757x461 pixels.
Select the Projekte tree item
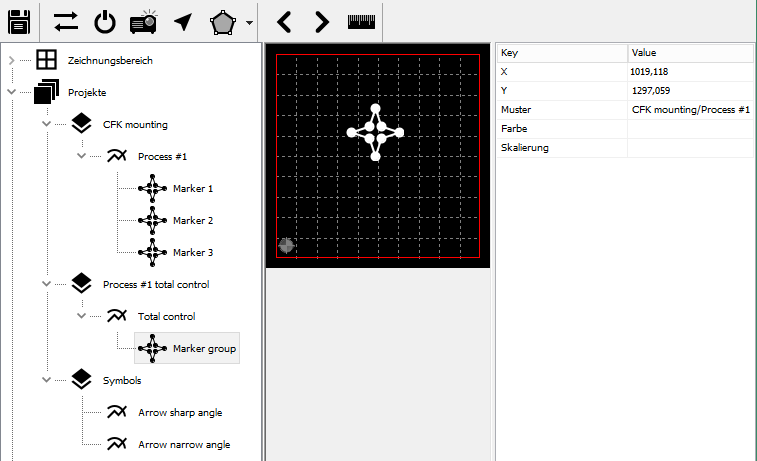[x=87, y=93]
